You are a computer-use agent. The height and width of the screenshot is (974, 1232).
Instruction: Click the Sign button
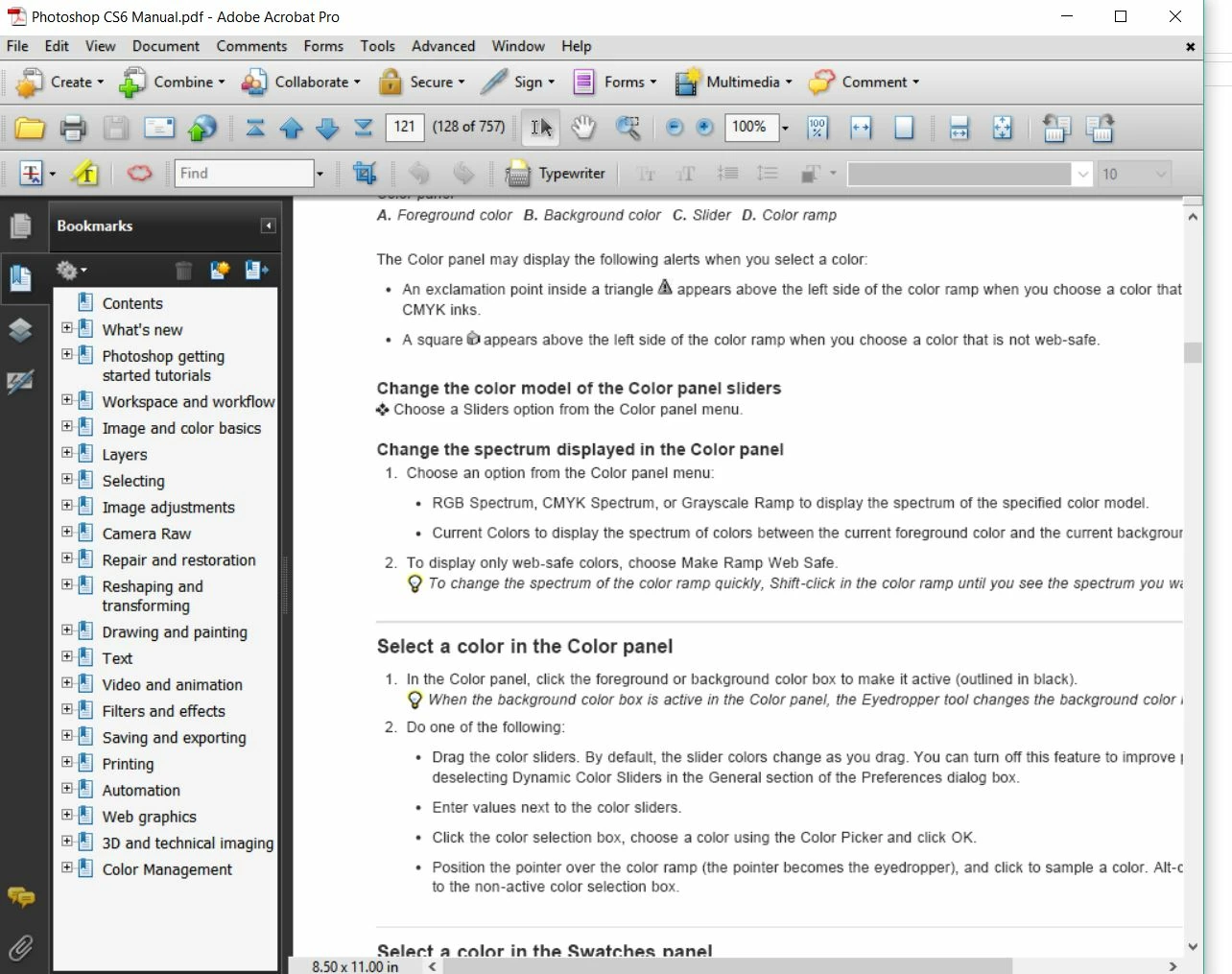(x=517, y=83)
